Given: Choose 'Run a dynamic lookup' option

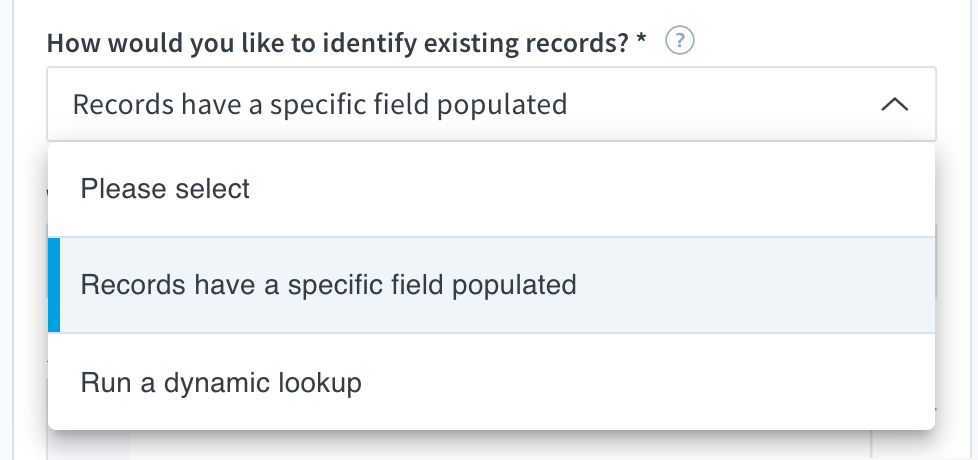Looking at the screenshot, I should (x=491, y=381).
